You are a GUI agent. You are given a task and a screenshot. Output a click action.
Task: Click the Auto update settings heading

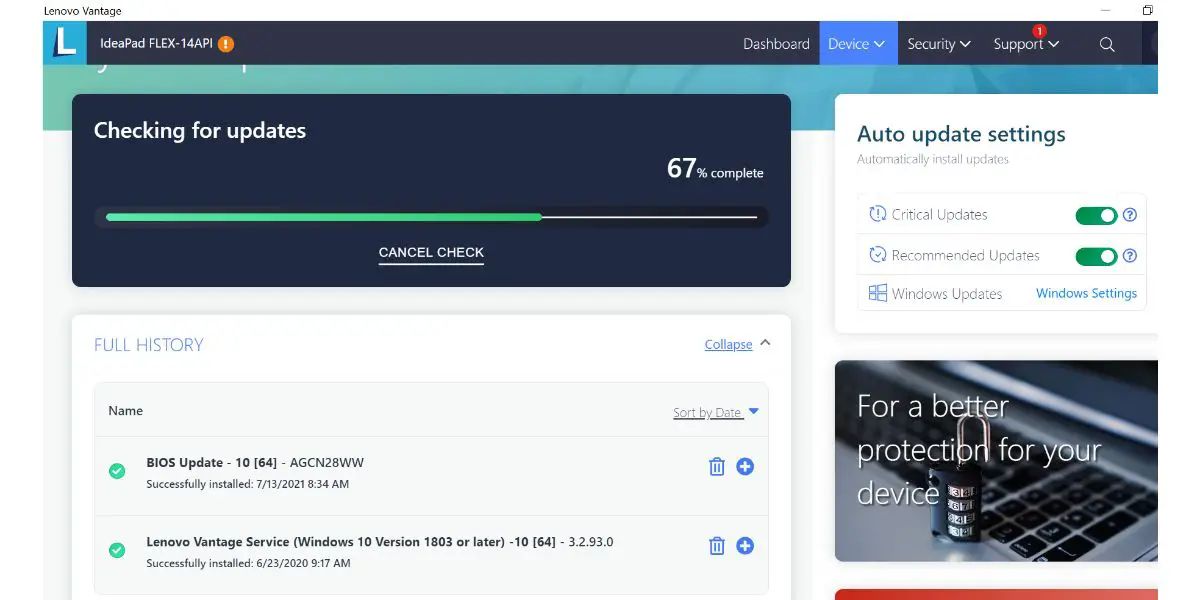tap(961, 134)
